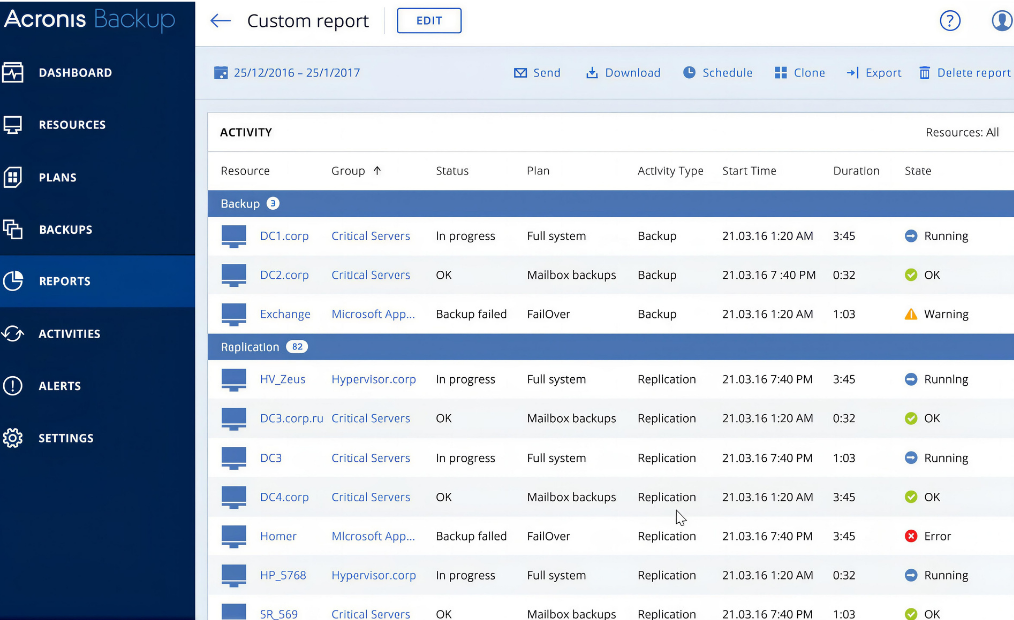Click the Duration column header
1014x620 pixels.
856,171
